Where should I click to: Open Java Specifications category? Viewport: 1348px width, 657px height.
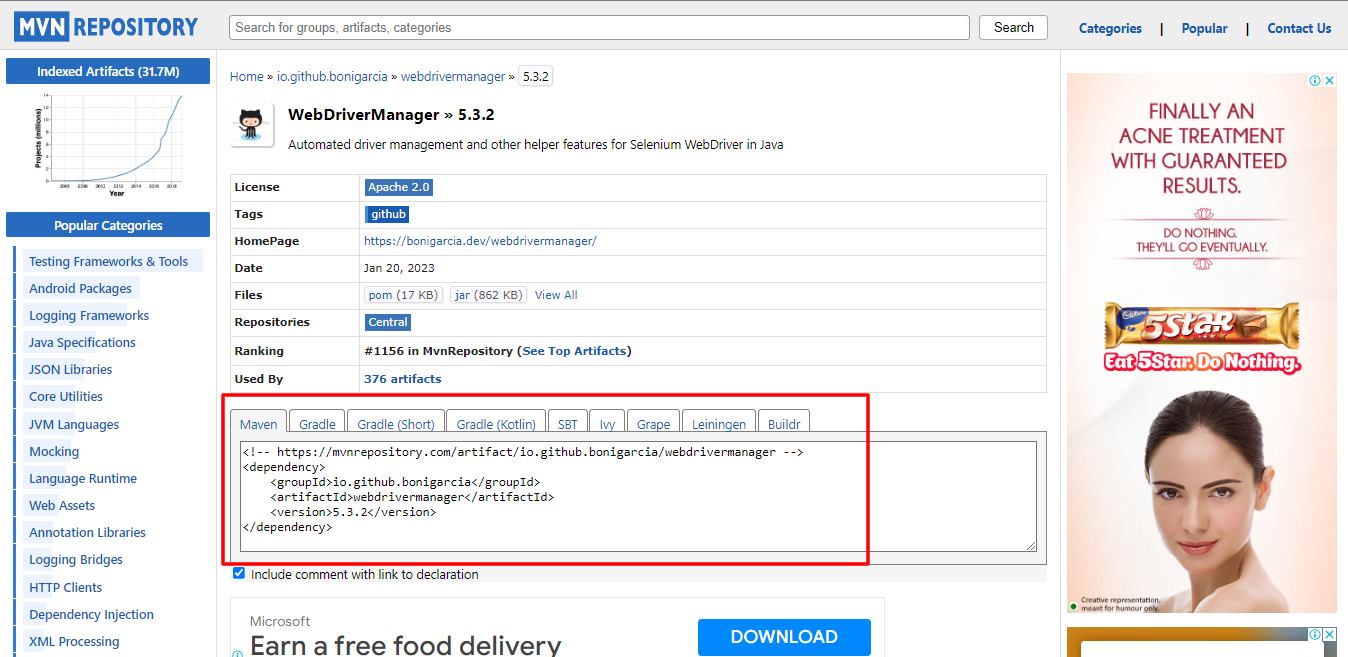[82, 342]
